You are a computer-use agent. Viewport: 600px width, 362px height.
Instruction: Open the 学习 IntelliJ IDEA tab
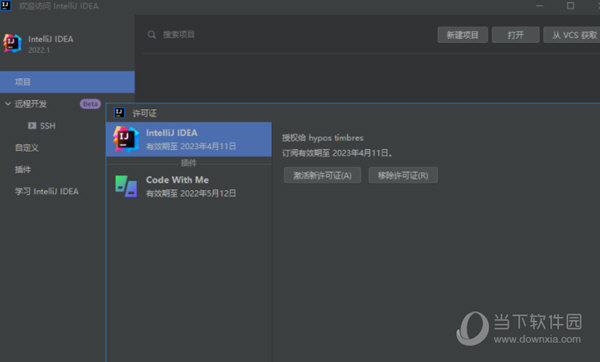pyautogui.click(x=47, y=191)
